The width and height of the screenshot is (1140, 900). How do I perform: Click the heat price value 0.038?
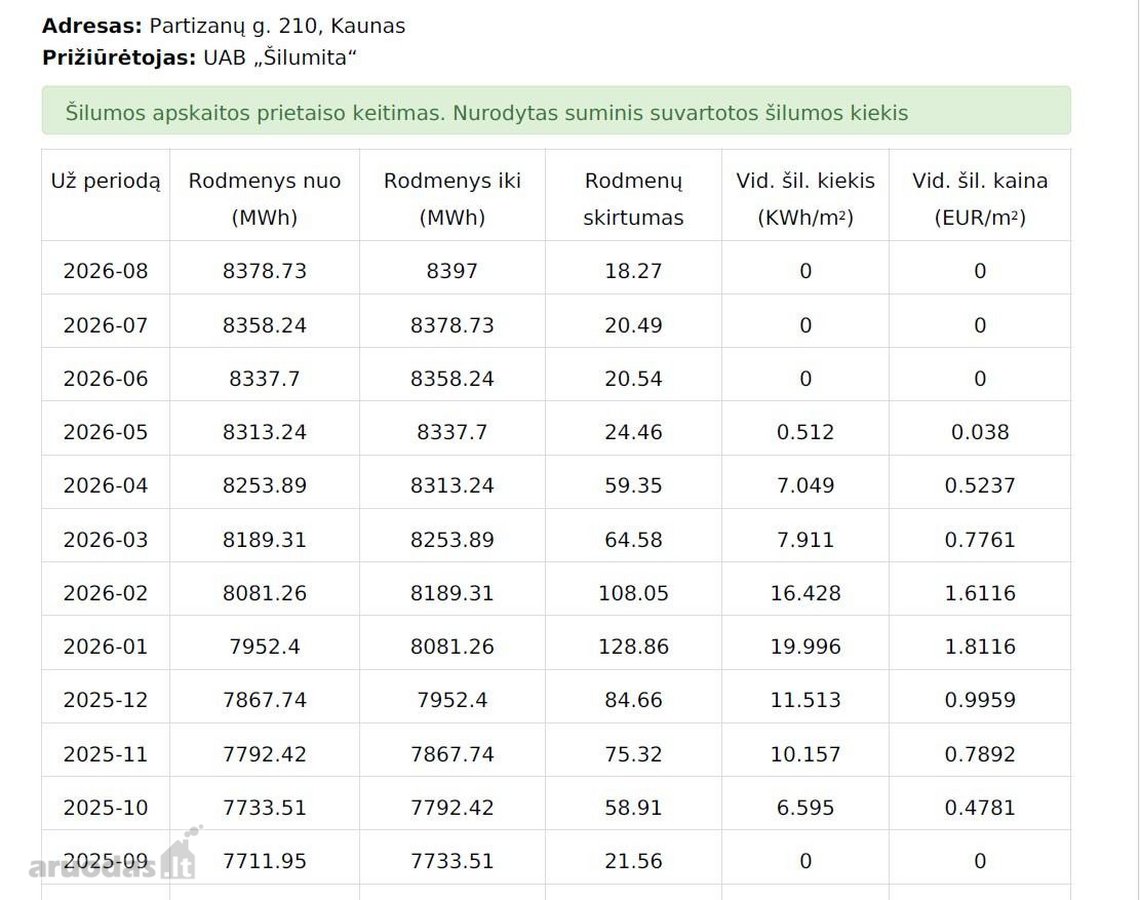click(980, 433)
